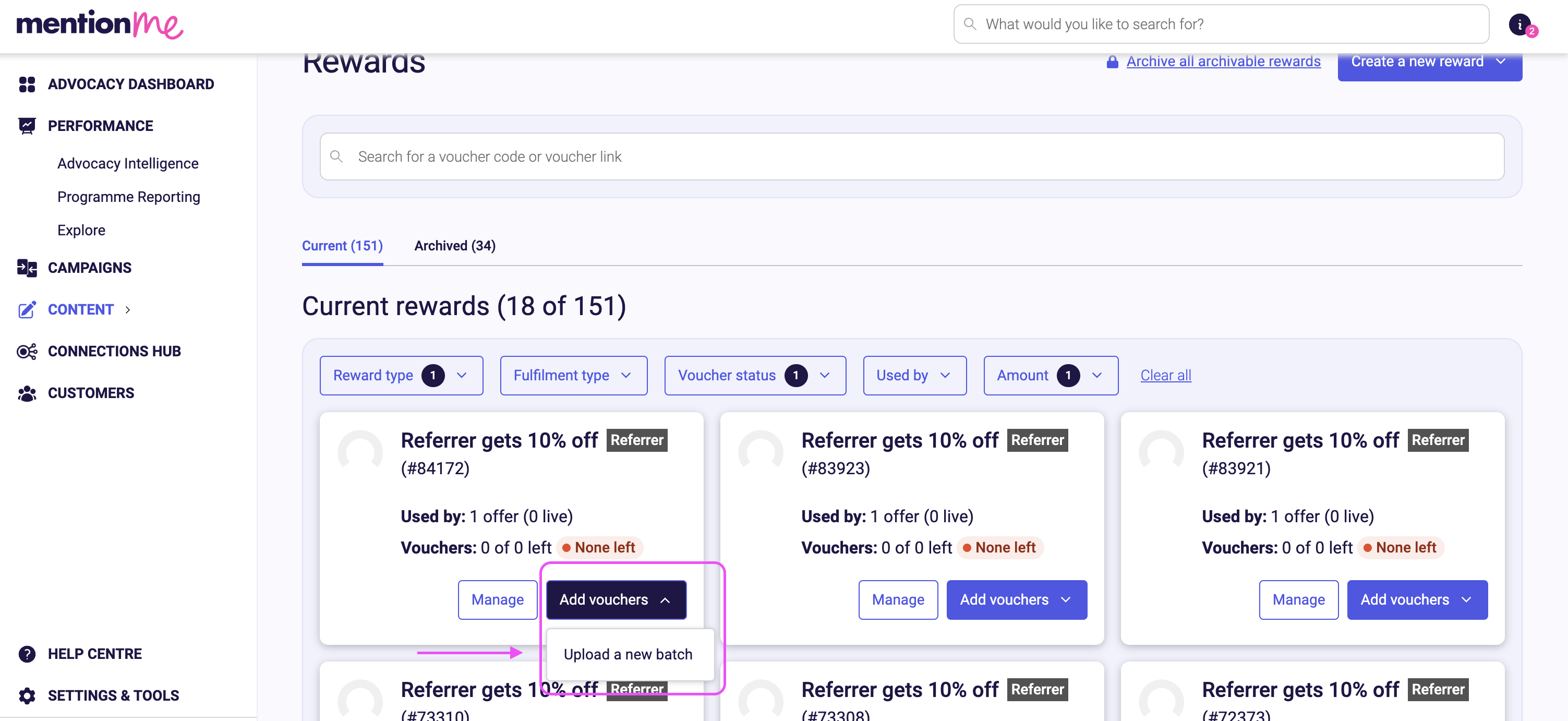
Task: Click None left badge on reward #83923
Action: tap(1000, 548)
